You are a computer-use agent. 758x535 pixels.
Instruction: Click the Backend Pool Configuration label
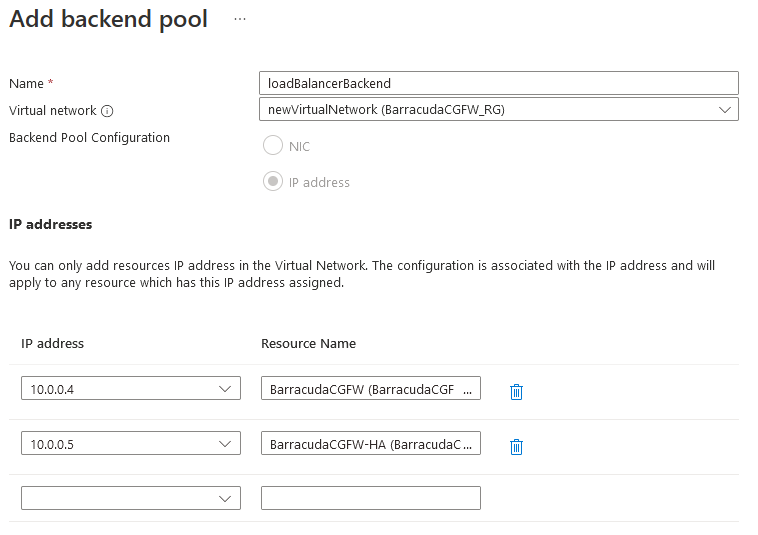tap(89, 138)
